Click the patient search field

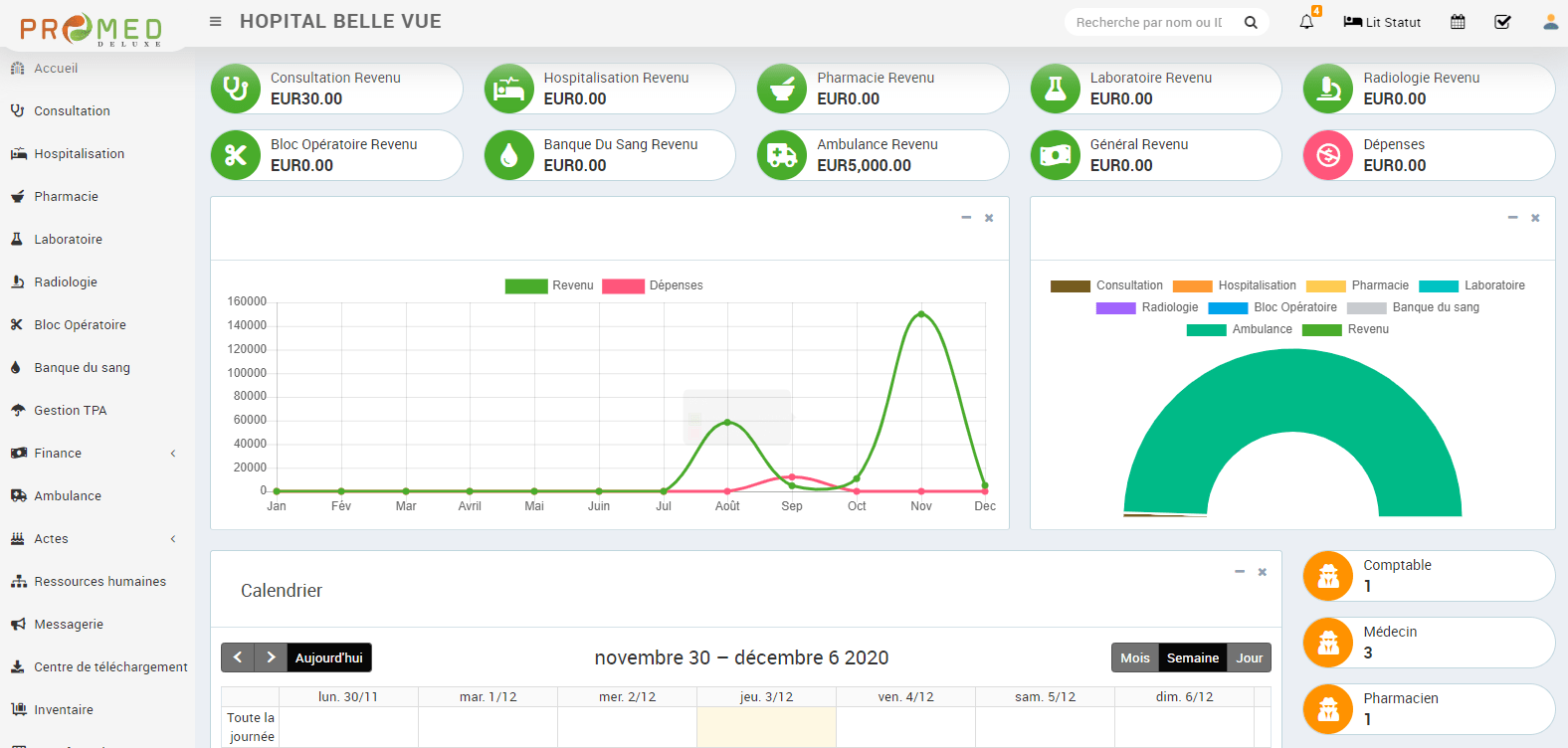tap(1149, 22)
